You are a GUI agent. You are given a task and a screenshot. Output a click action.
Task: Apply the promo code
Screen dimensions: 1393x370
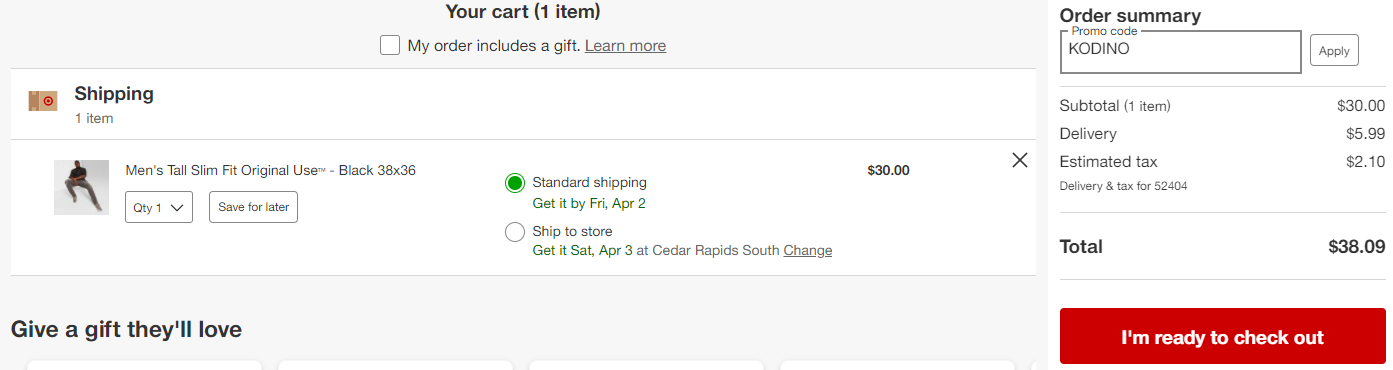[1334, 51]
